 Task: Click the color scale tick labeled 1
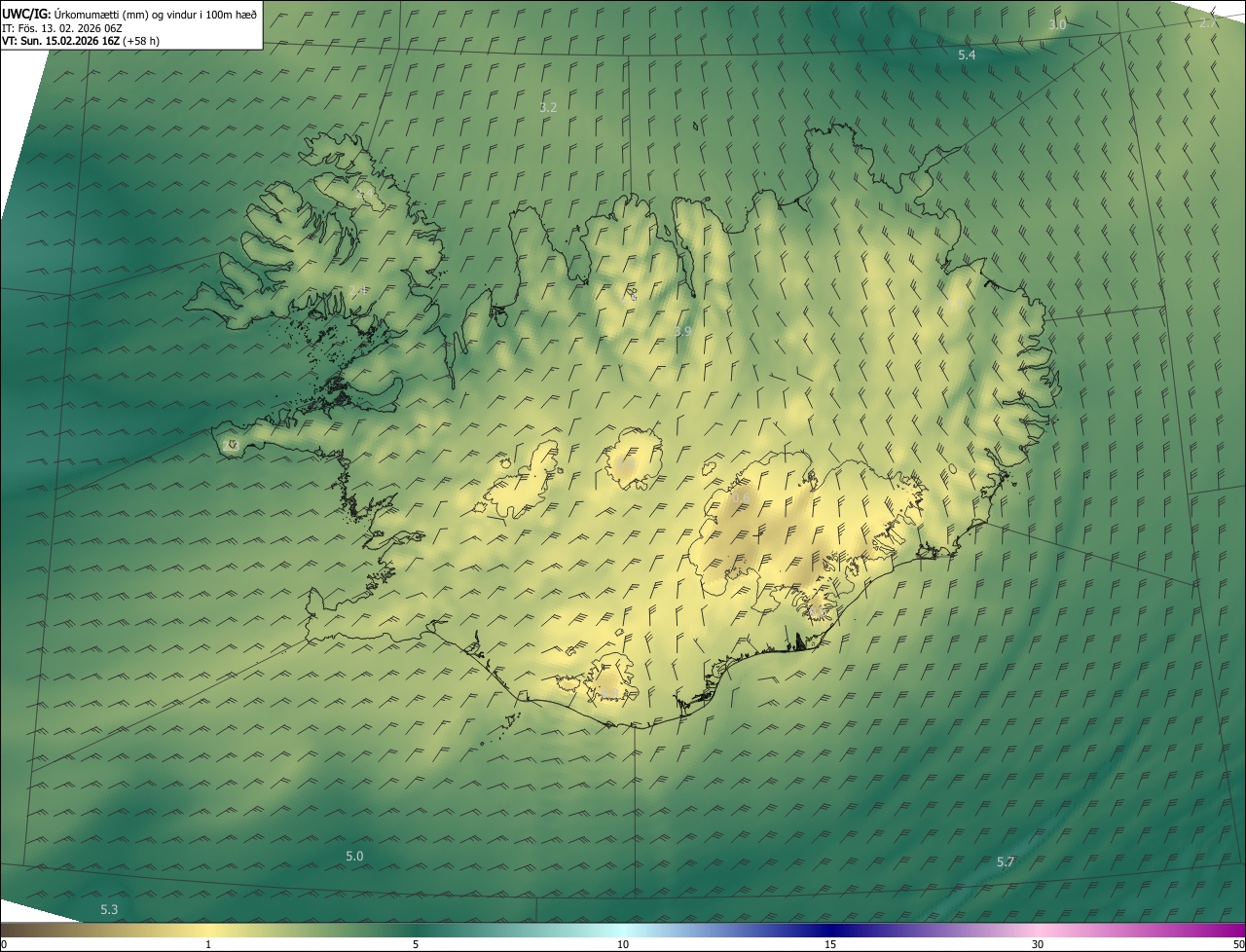(x=208, y=944)
